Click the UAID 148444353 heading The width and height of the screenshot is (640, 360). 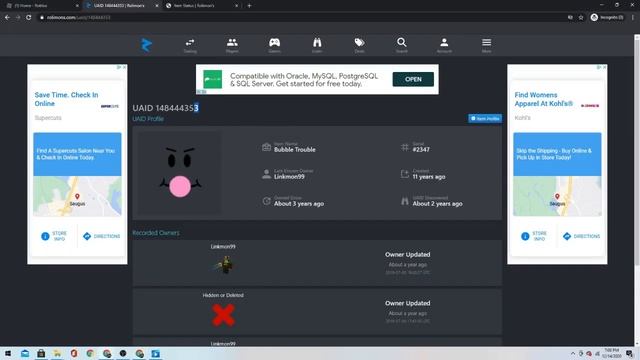[165, 108]
